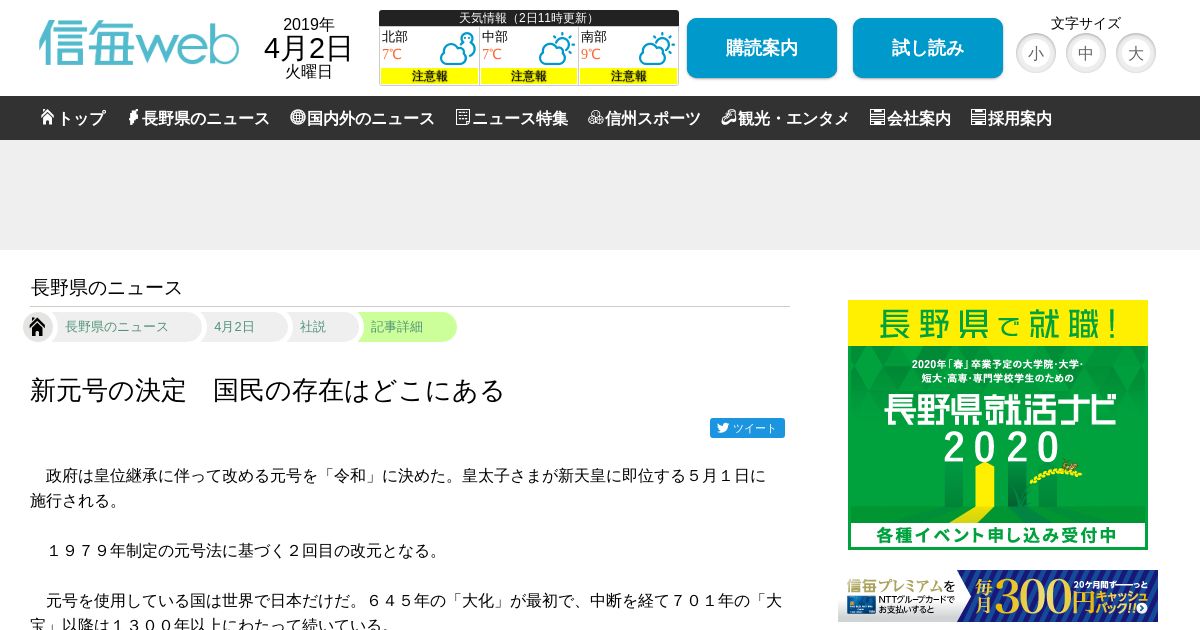Click the 試し読み button

click(x=928, y=48)
